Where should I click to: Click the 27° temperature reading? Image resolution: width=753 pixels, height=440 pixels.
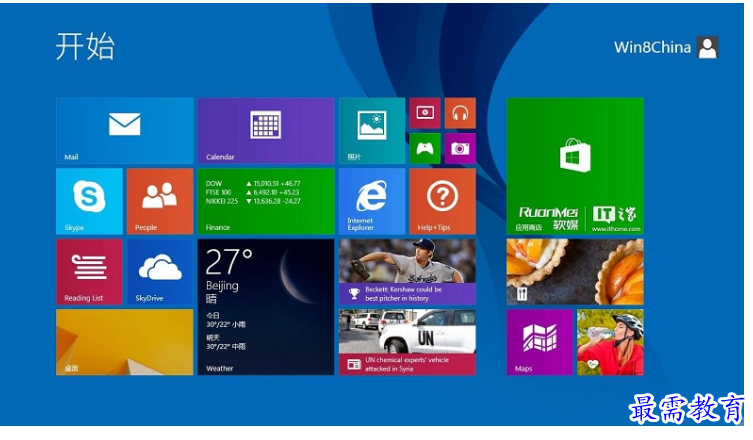pyautogui.click(x=229, y=262)
